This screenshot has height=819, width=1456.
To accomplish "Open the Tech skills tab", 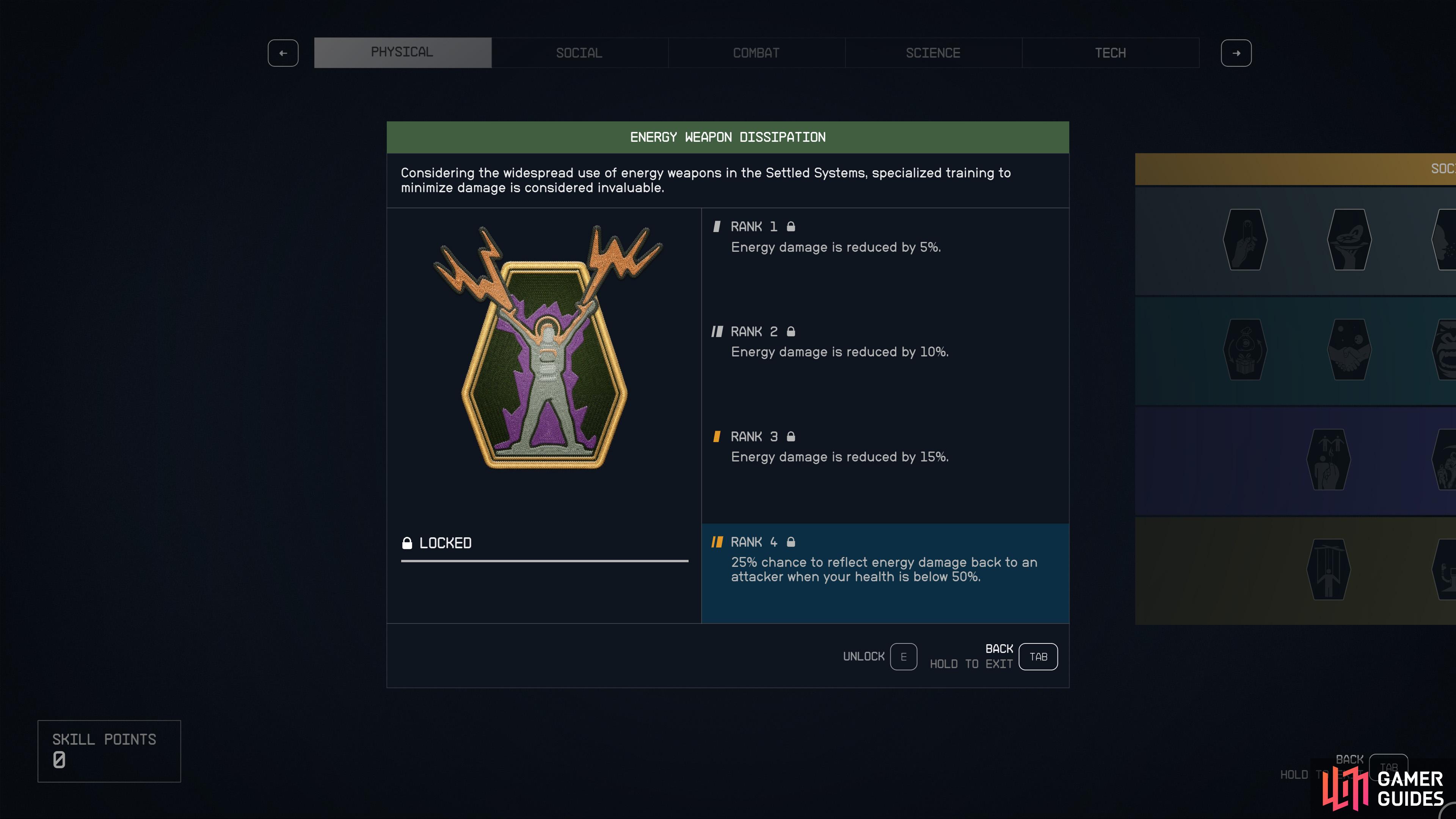I will point(1110,53).
